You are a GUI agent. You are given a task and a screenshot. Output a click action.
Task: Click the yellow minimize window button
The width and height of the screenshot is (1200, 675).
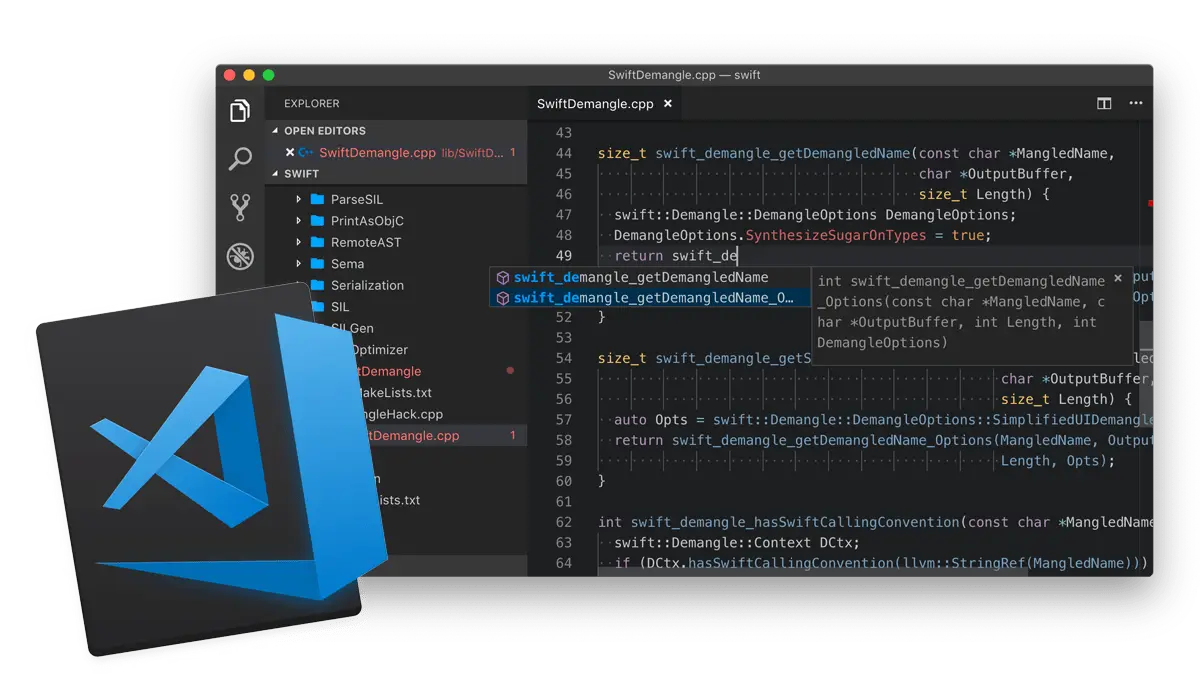pos(249,75)
